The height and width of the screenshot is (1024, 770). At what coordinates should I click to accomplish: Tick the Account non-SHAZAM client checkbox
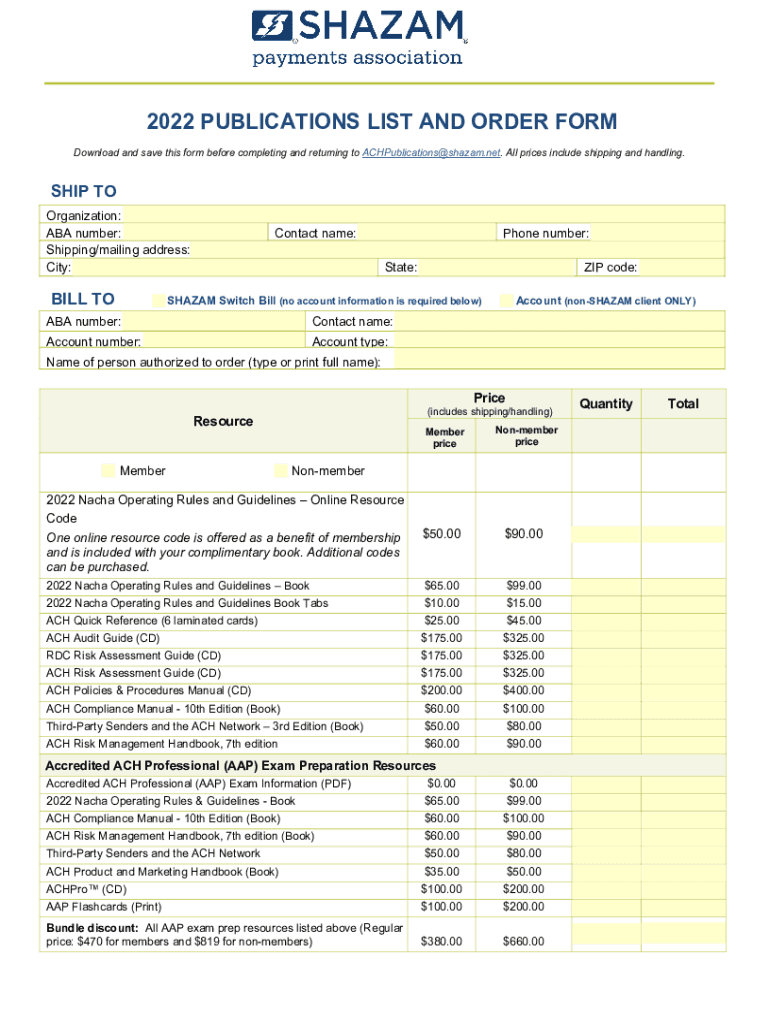pos(506,301)
